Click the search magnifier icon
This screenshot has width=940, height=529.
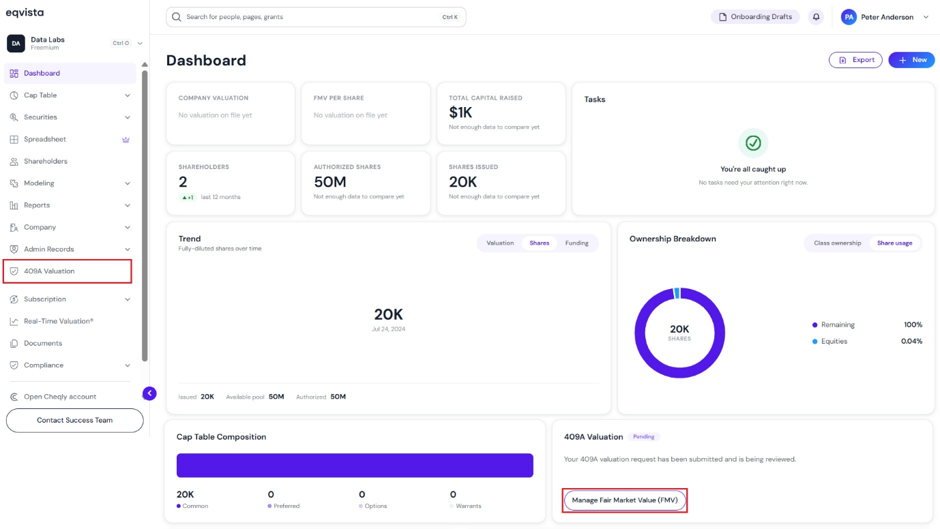pyautogui.click(x=176, y=17)
